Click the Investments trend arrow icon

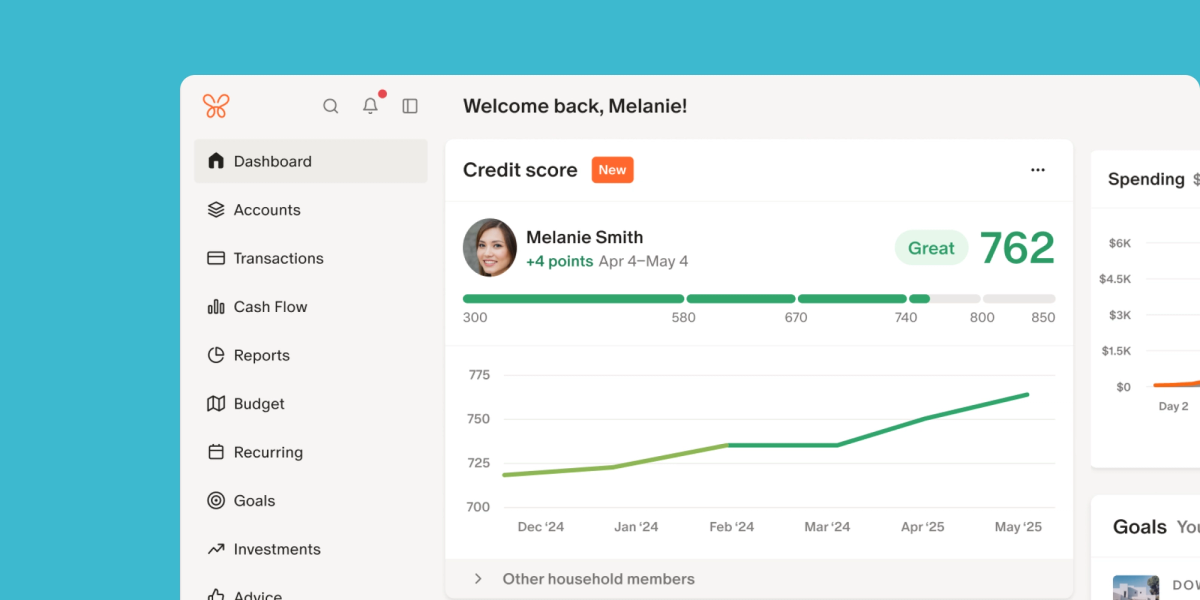(216, 549)
